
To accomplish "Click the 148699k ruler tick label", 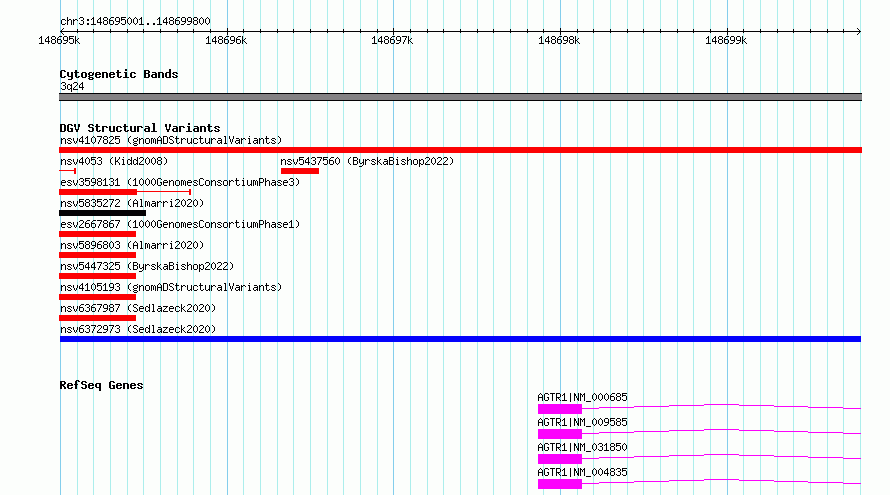I will click(726, 40).
